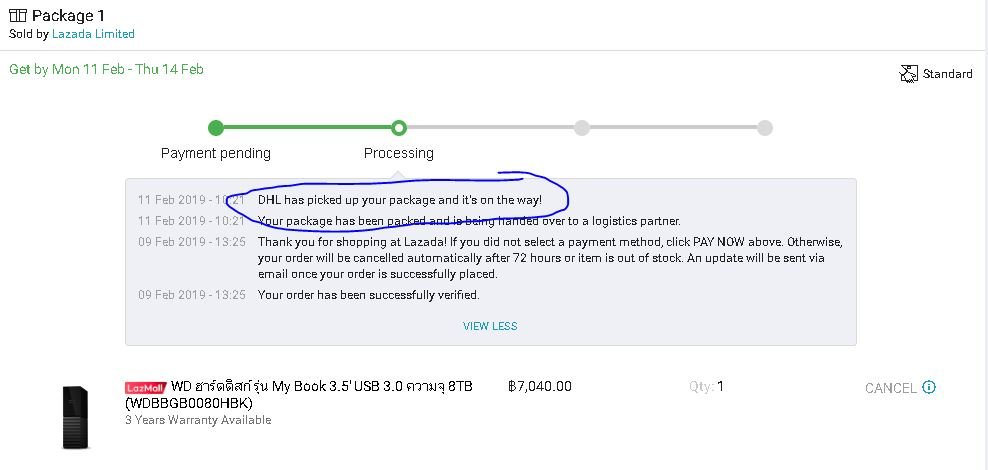Click the info icon beside CANCEL
Image resolution: width=988 pixels, height=470 pixels.
click(x=929, y=387)
